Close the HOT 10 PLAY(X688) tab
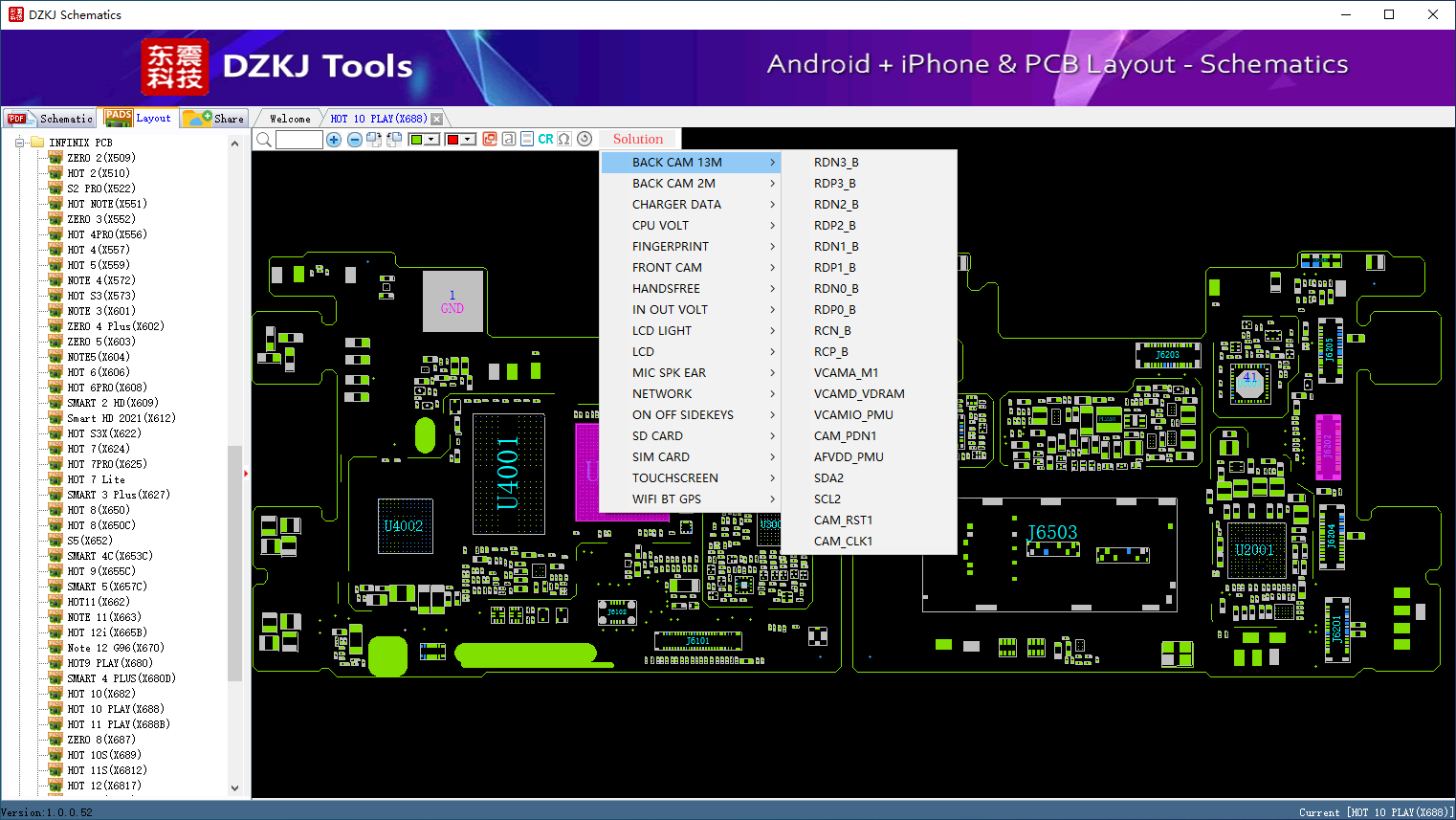This screenshot has width=1456, height=820. (437, 119)
